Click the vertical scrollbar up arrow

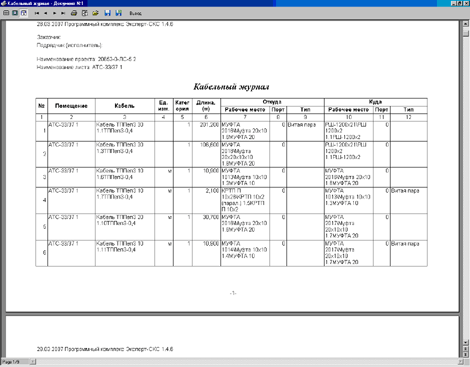(x=466, y=24)
